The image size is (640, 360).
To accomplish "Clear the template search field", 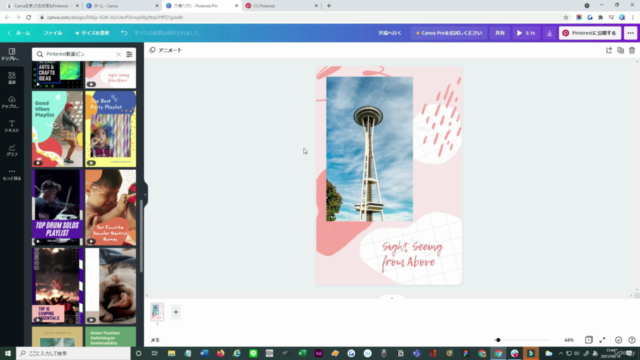I will coord(118,54).
